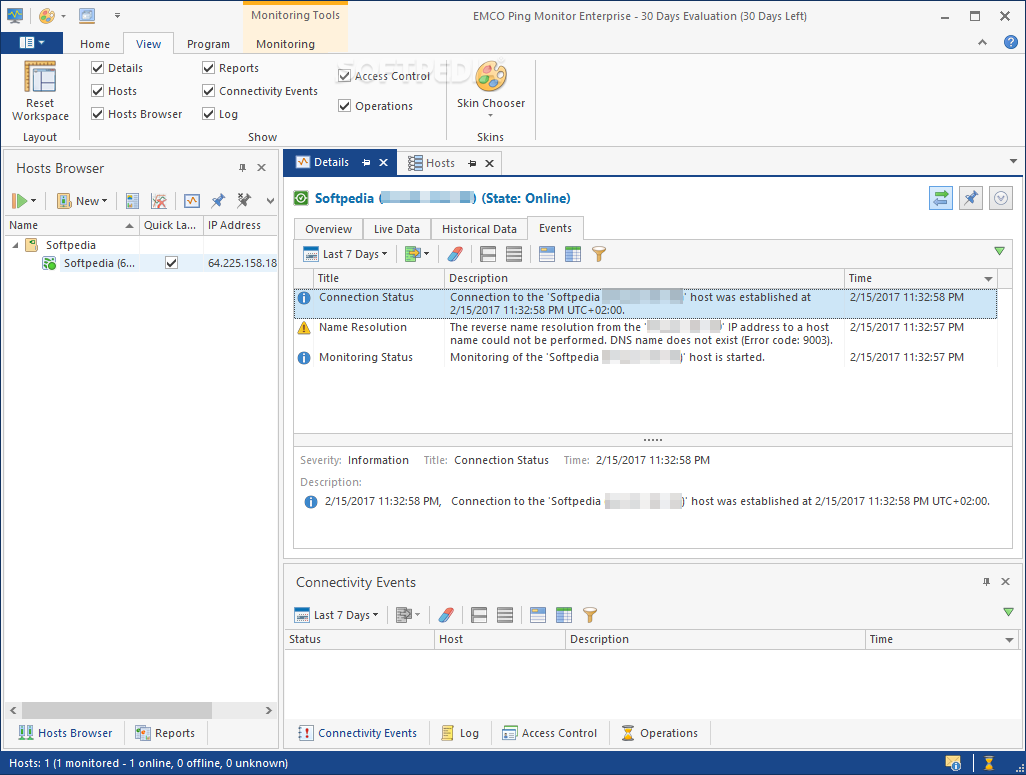Open the Reports bottom tab in left panel
Viewport: 1026px width, 775px height.
[166, 733]
